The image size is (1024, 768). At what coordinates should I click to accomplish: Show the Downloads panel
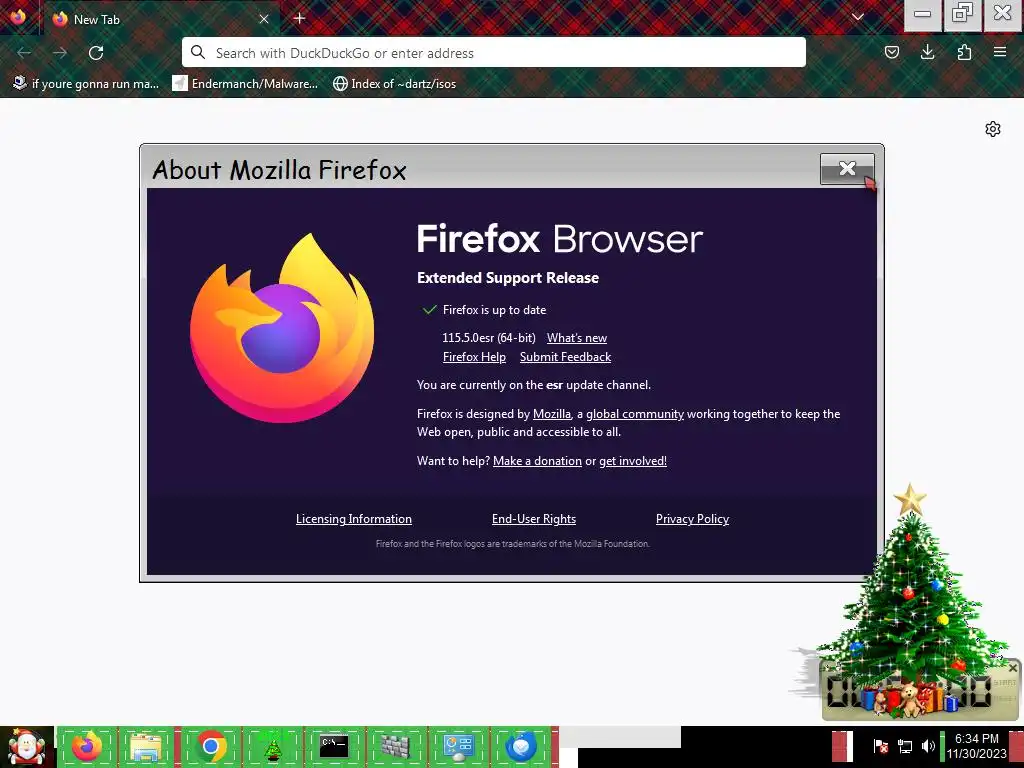(x=927, y=52)
